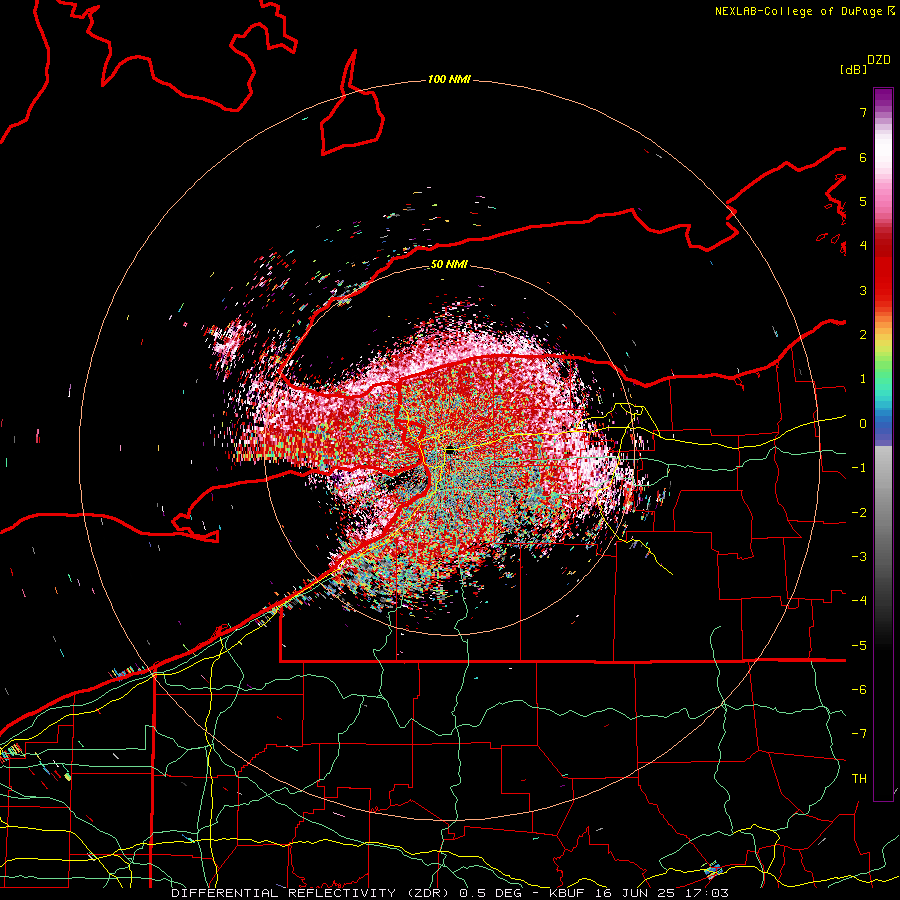This screenshot has width=900, height=900.
Task: Select the -5 dB scale tick label
Action: [x=859, y=646]
